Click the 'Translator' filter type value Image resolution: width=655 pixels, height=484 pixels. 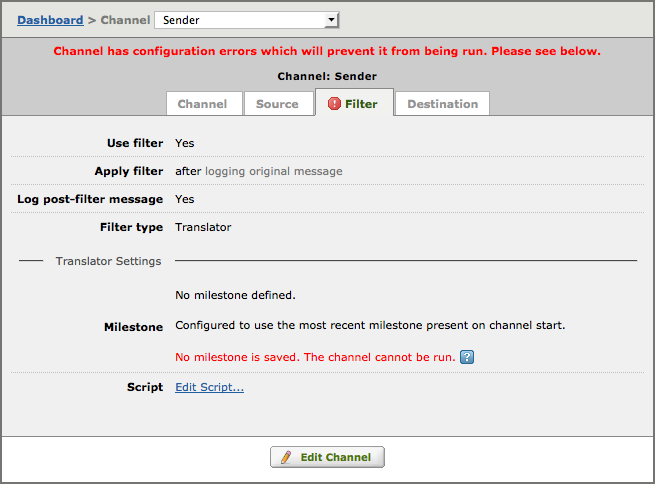pyautogui.click(x=203, y=227)
